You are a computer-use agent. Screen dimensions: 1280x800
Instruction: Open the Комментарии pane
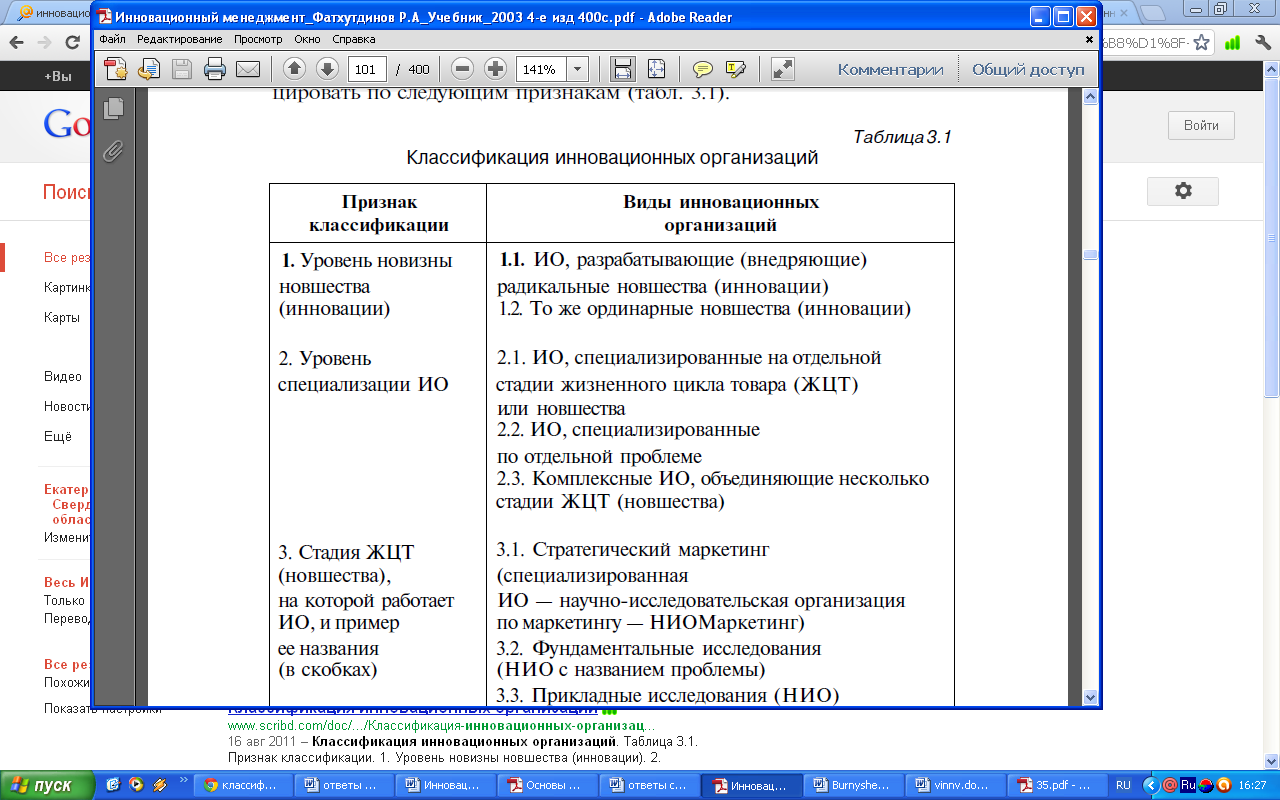(x=890, y=69)
